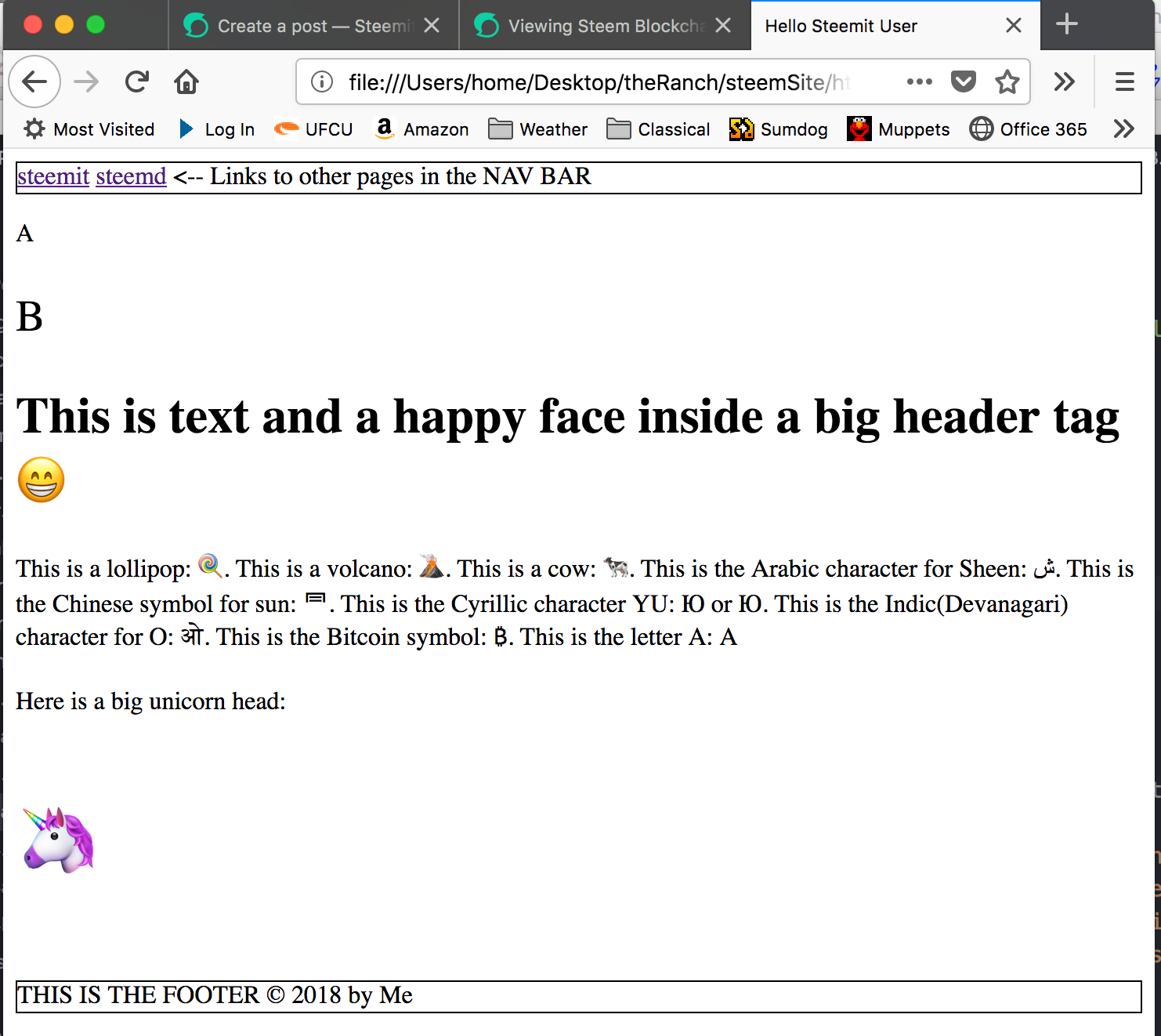Open the Firefox hamburger menu
Screen dimensions: 1161x1036
click(x=1124, y=82)
